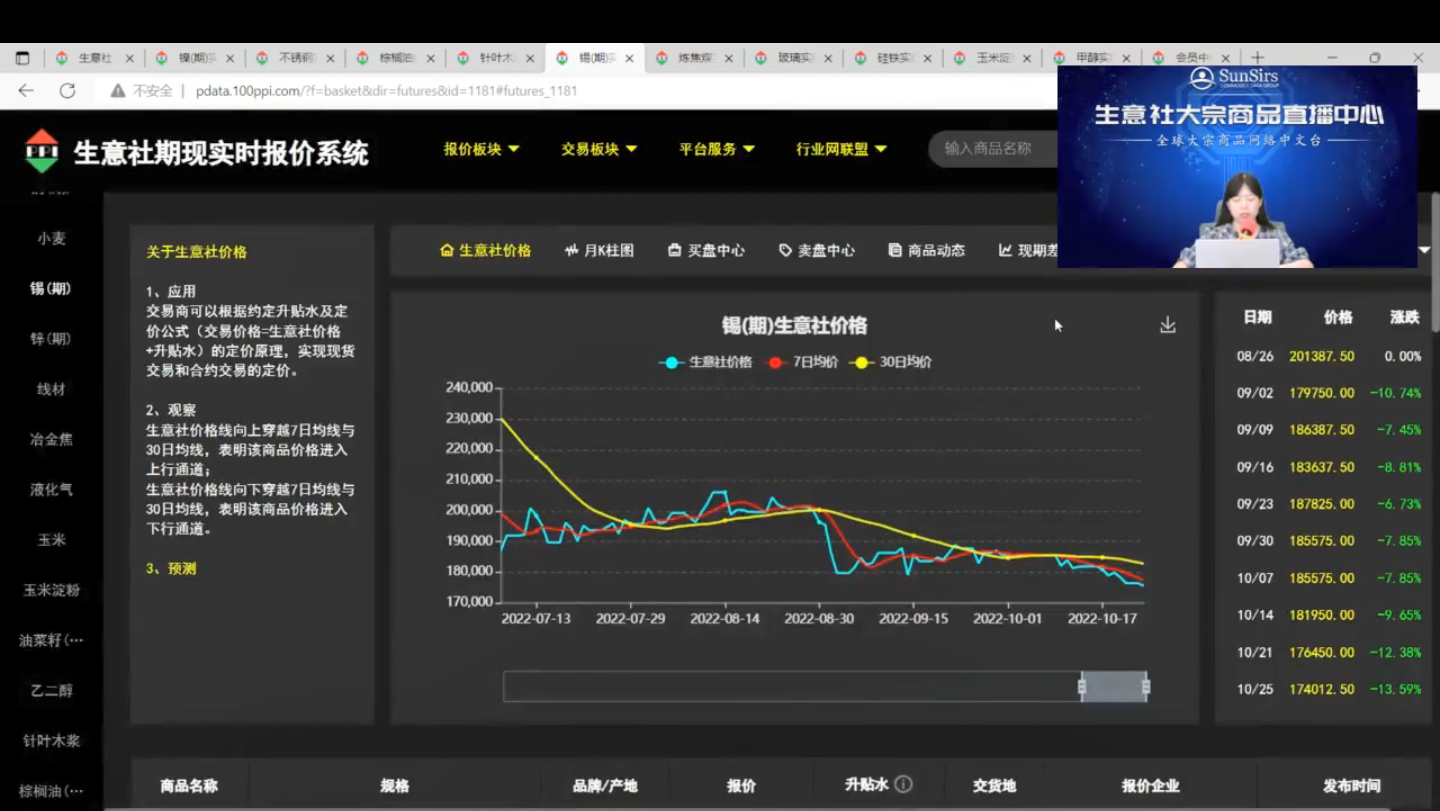The image size is (1440, 811).
Task: Click the 输入商品名称 search box
Action: 992,148
